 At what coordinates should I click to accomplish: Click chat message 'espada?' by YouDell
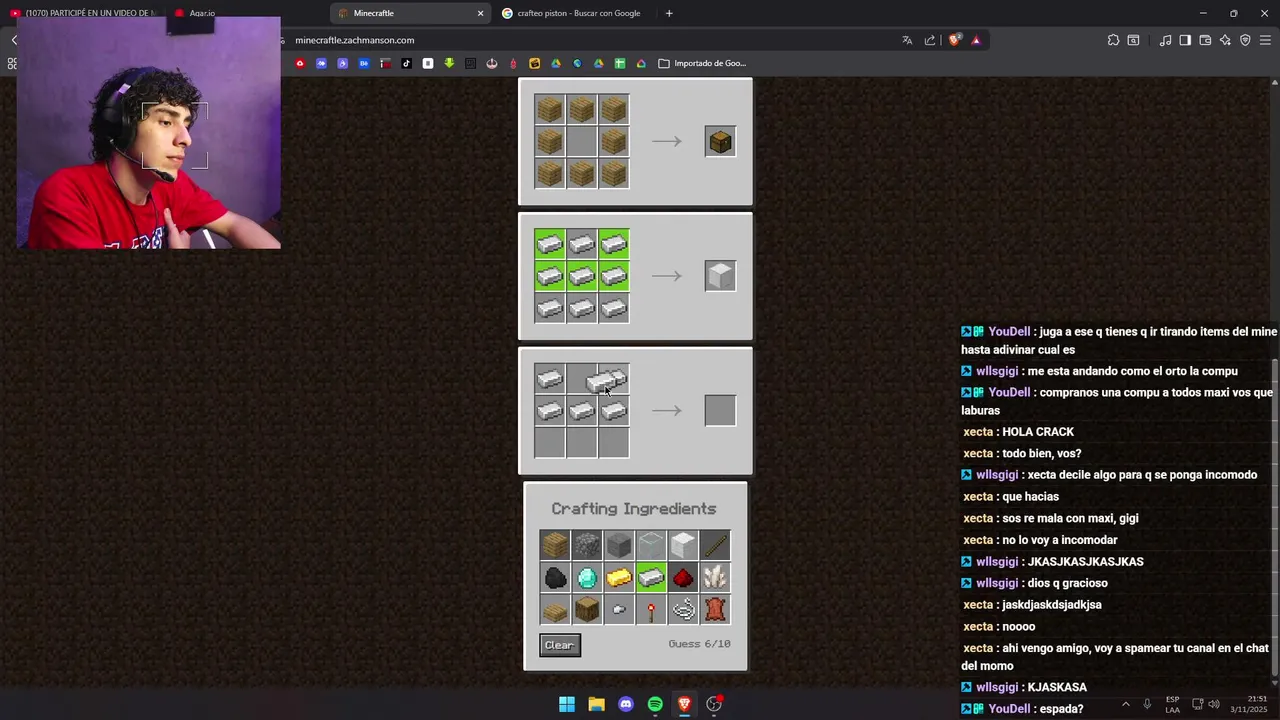[1061, 709]
